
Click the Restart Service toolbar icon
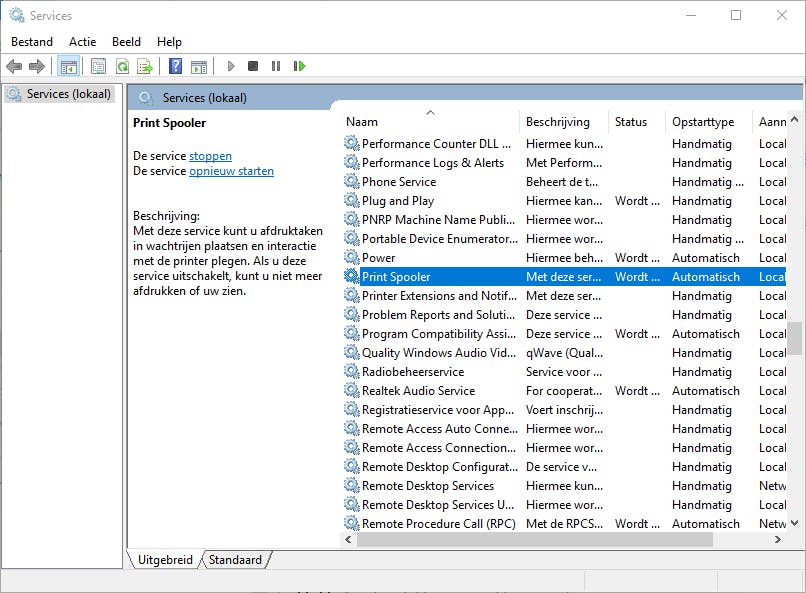click(x=299, y=66)
